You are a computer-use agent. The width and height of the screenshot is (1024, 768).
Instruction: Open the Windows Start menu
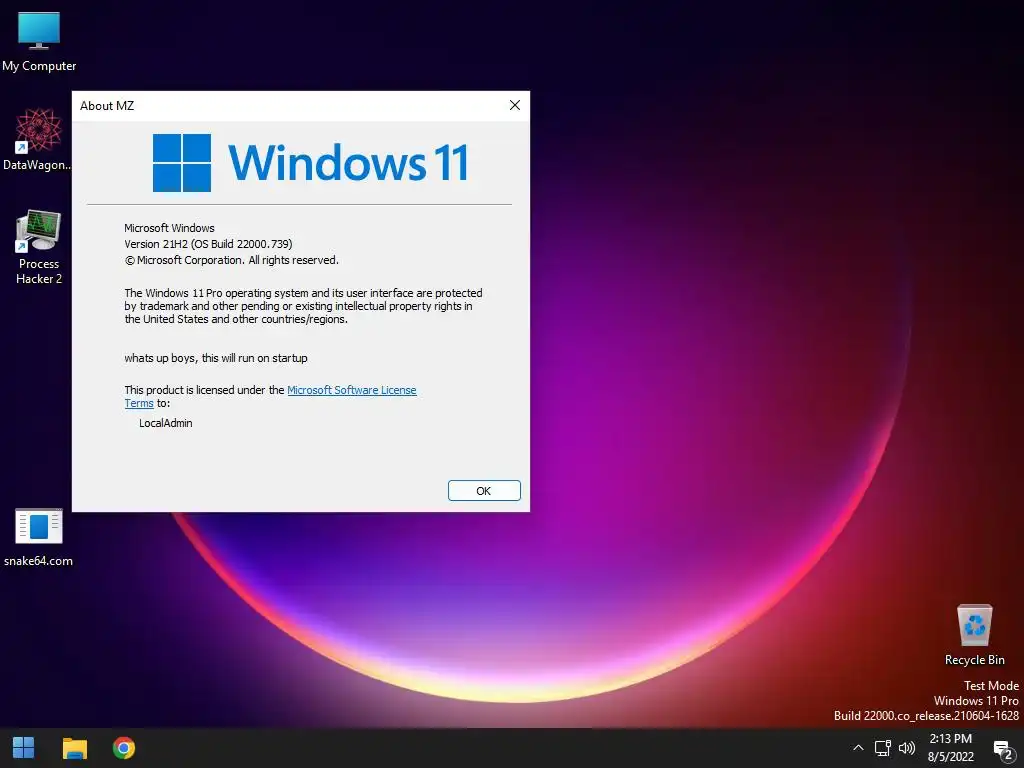(24, 748)
